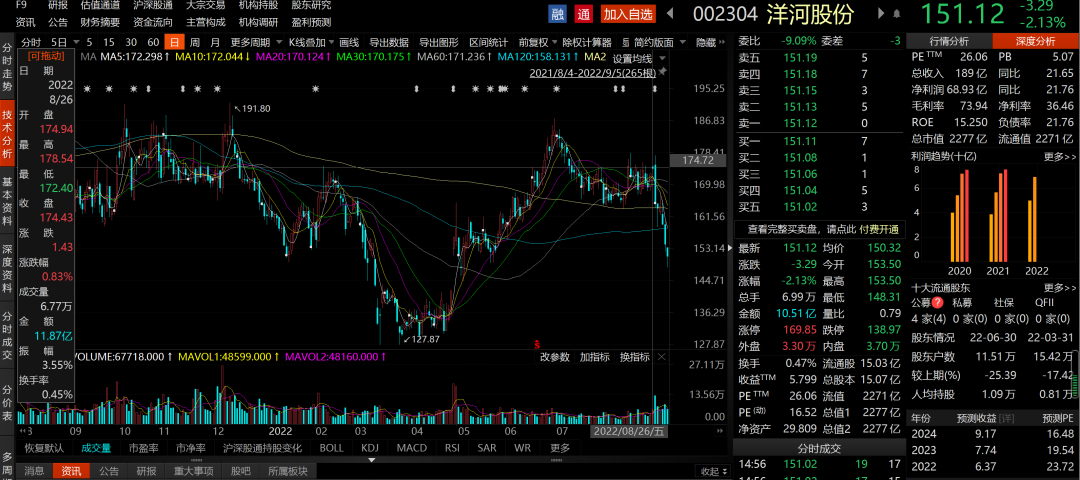Expand the K线叠加 overlay dropdown

click(311, 42)
